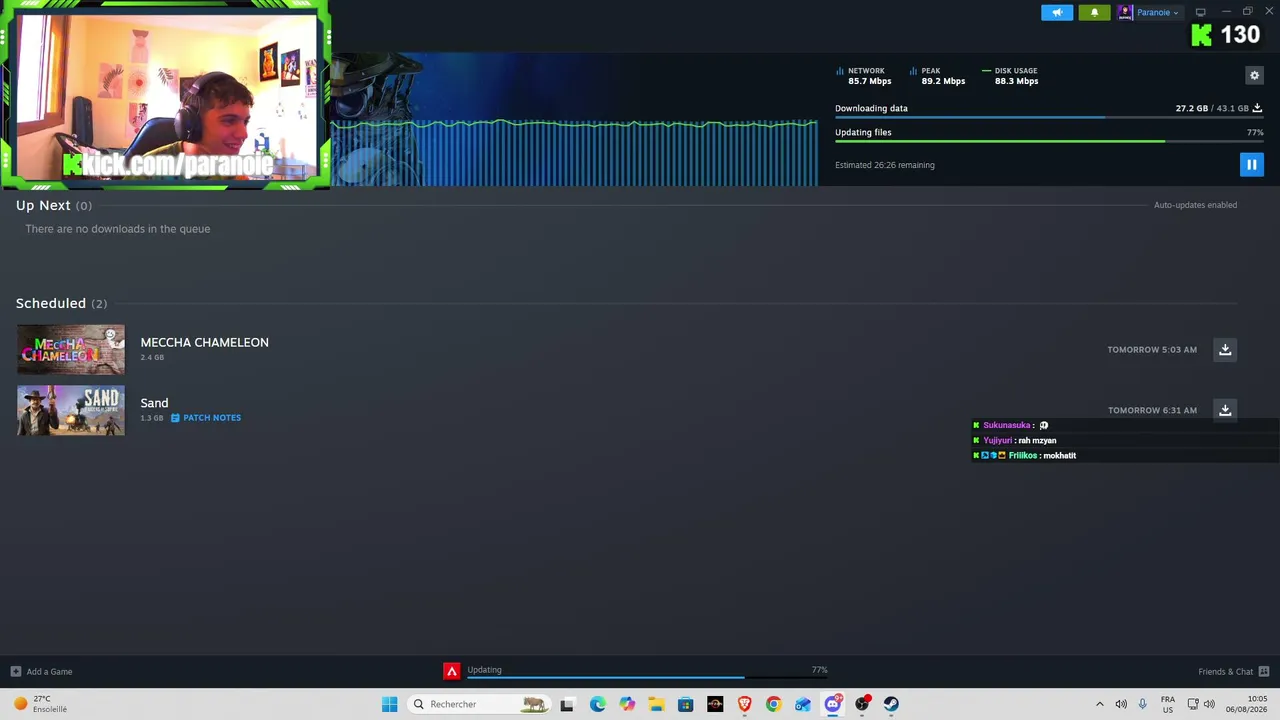Open Microsoft Edge from taskbar
1280x720 pixels.
point(597,704)
